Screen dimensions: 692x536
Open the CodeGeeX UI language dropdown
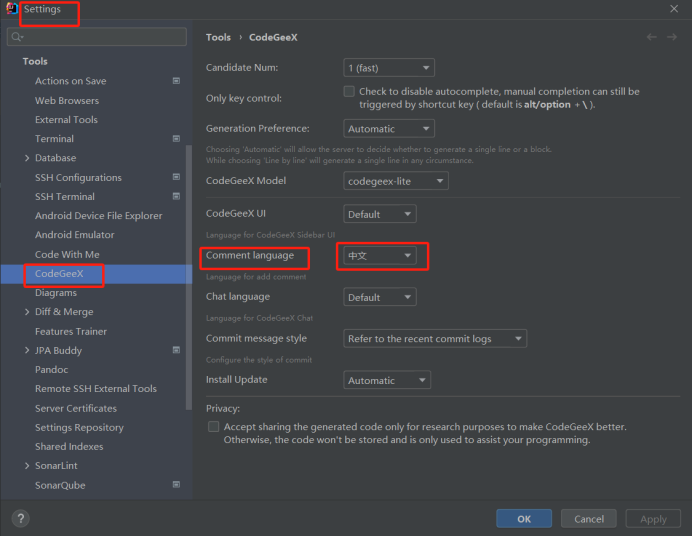(x=380, y=214)
